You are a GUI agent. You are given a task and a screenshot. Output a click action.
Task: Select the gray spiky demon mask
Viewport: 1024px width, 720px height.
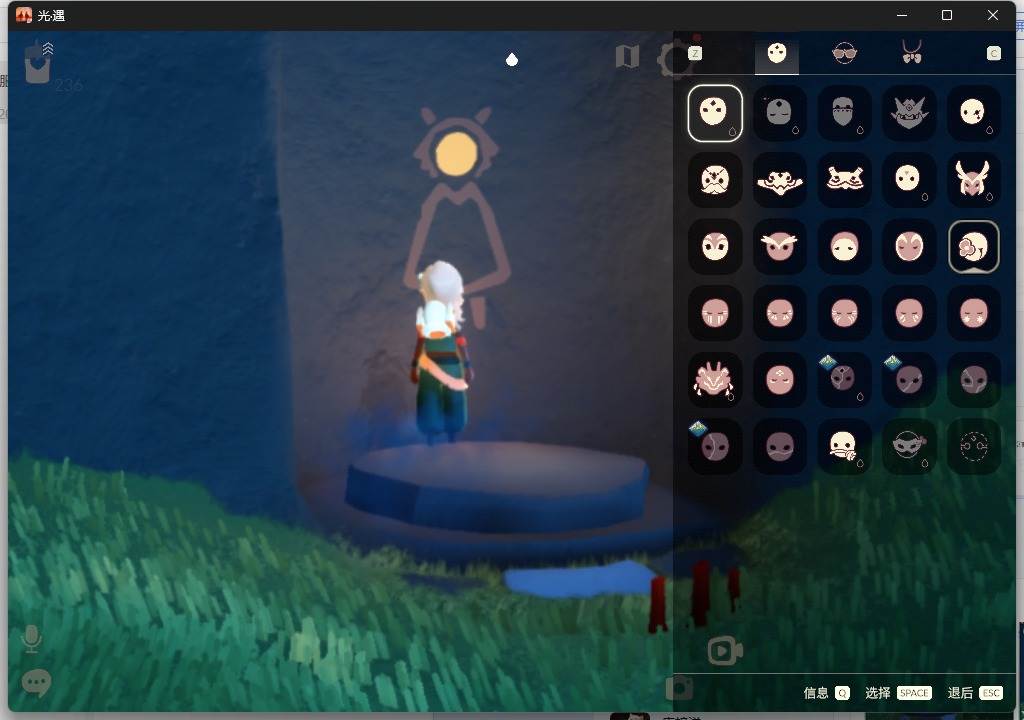pyautogui.click(x=908, y=113)
